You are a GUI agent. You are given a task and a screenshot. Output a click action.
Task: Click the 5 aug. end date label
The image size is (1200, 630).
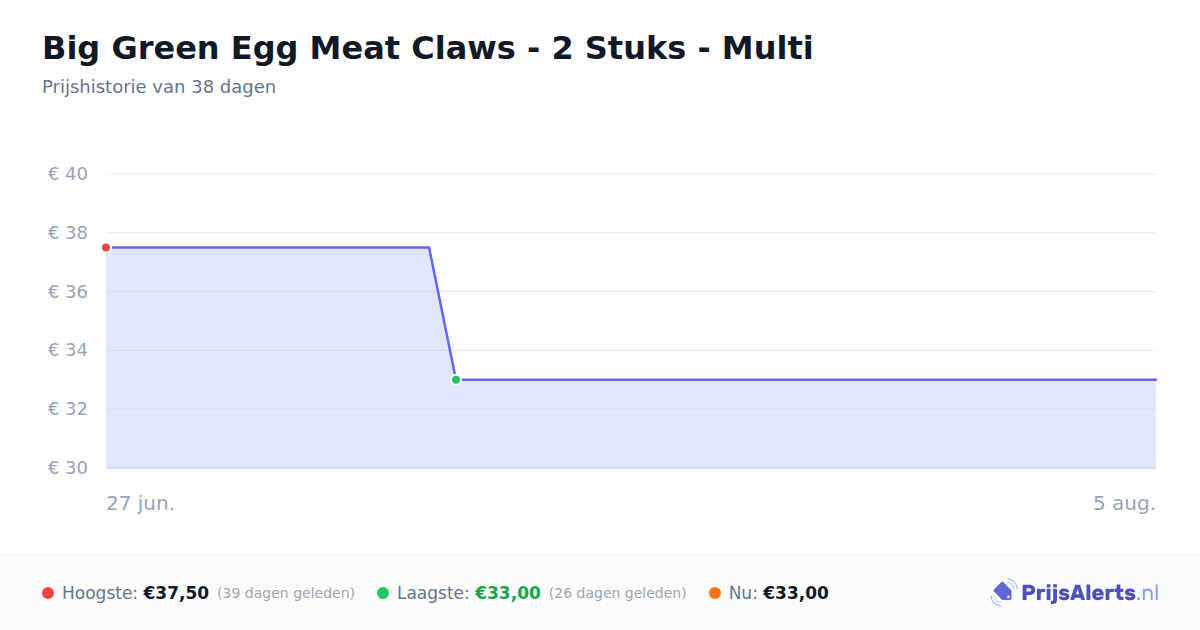1124,503
